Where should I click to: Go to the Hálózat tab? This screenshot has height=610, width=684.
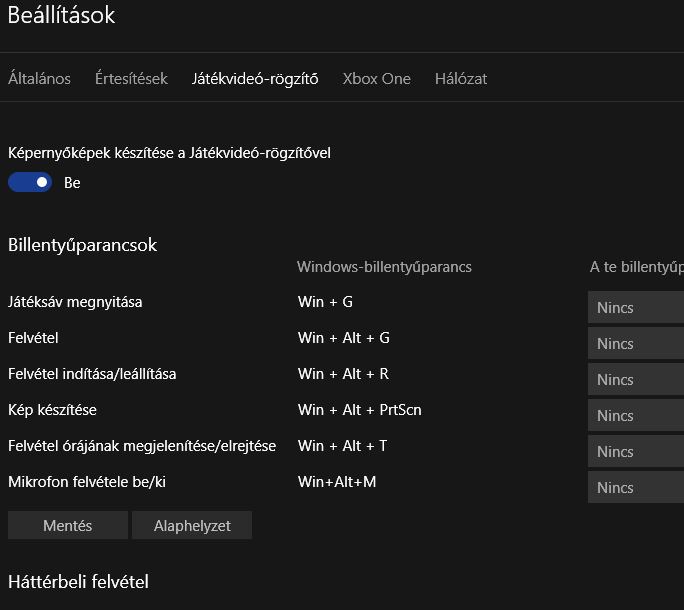(x=461, y=79)
